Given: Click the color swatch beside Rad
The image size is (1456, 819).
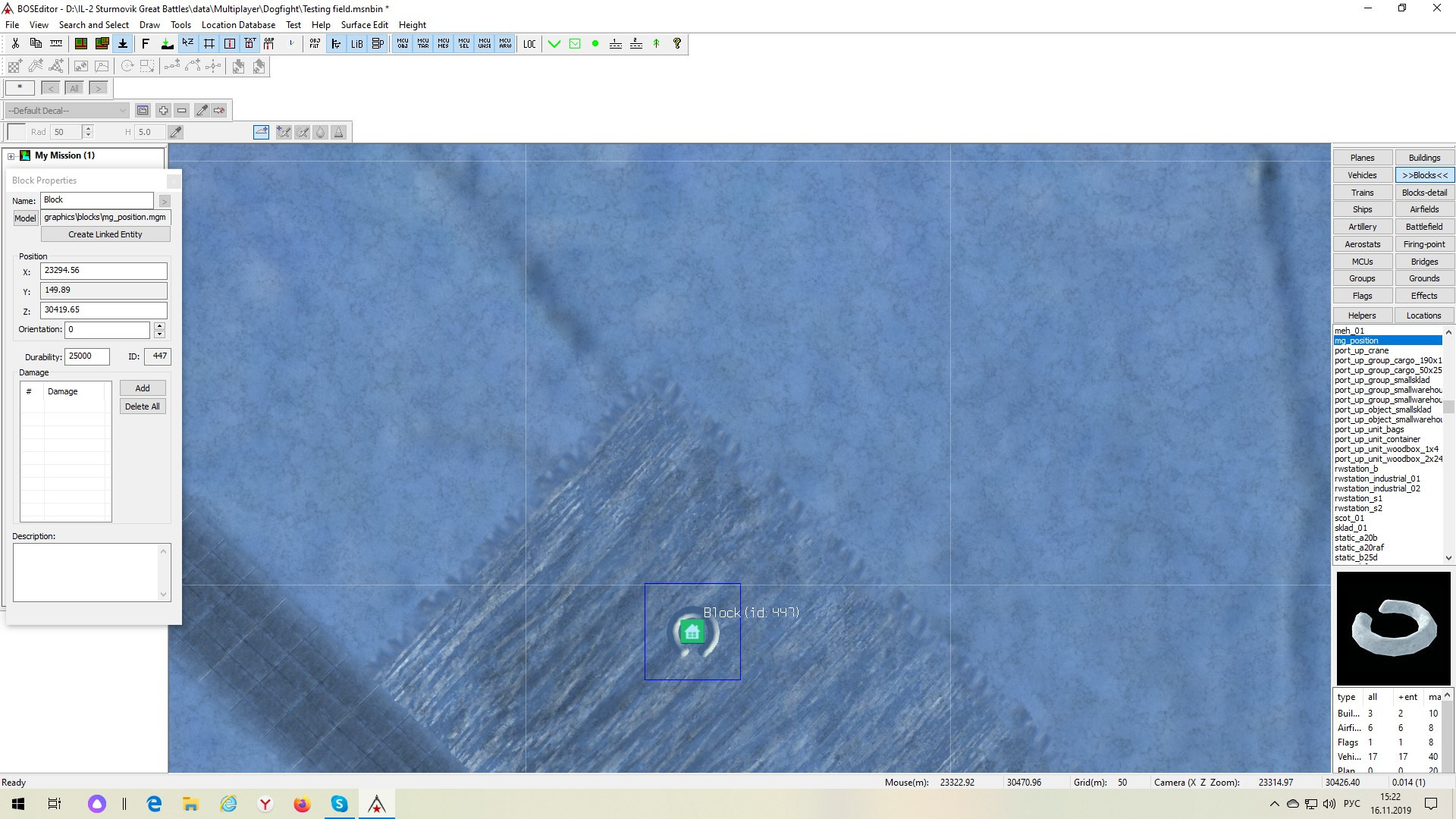Looking at the screenshot, I should tap(16, 132).
